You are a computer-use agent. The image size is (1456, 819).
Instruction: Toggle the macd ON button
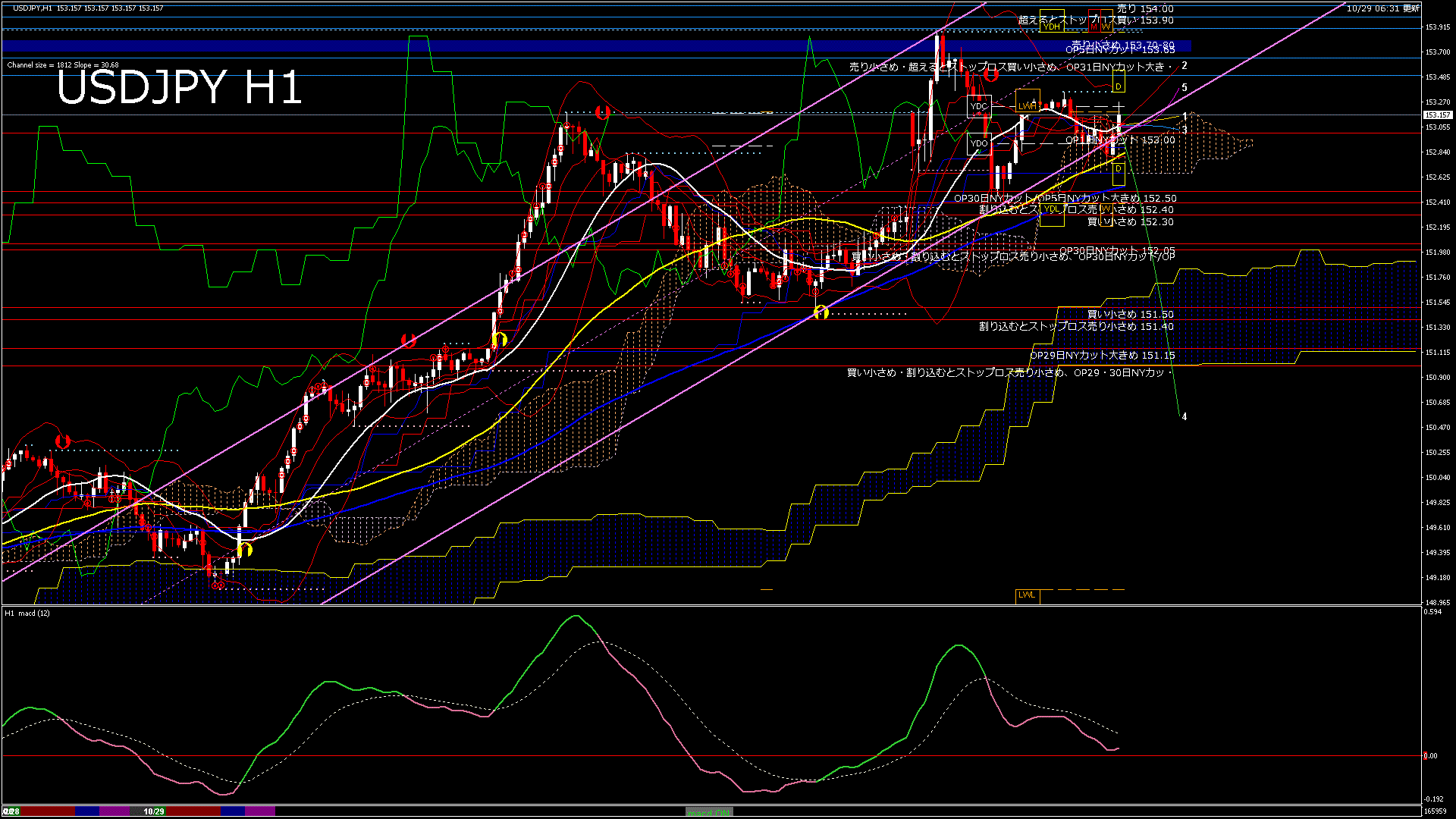click(x=709, y=812)
